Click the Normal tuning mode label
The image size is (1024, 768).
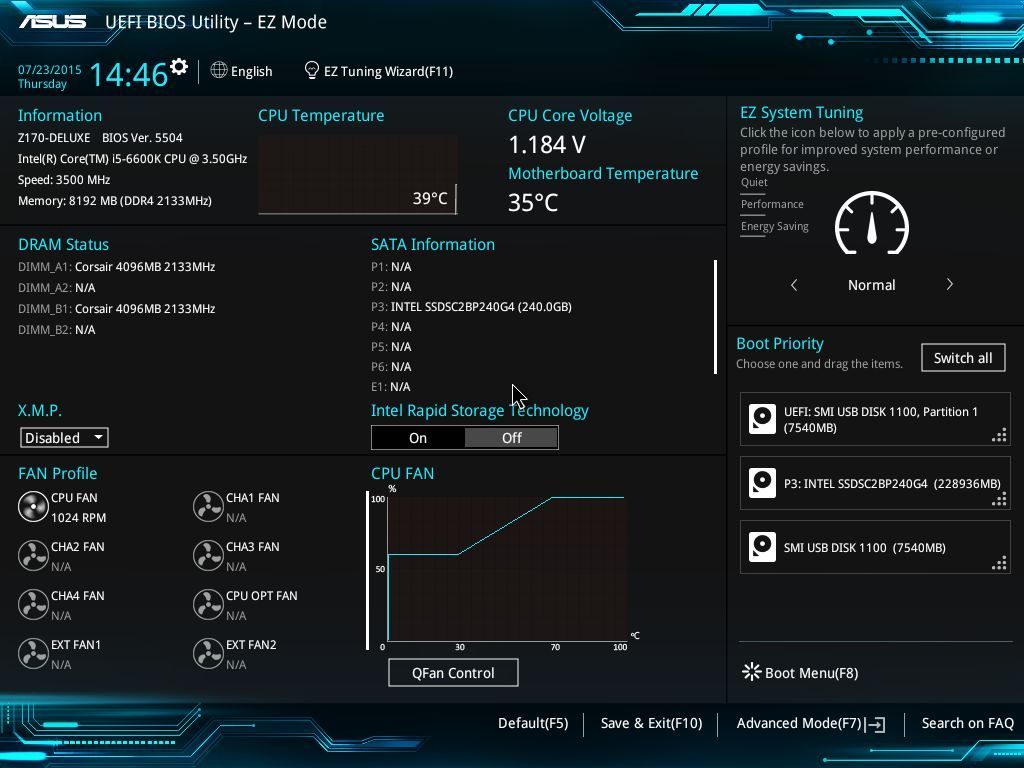tap(871, 285)
